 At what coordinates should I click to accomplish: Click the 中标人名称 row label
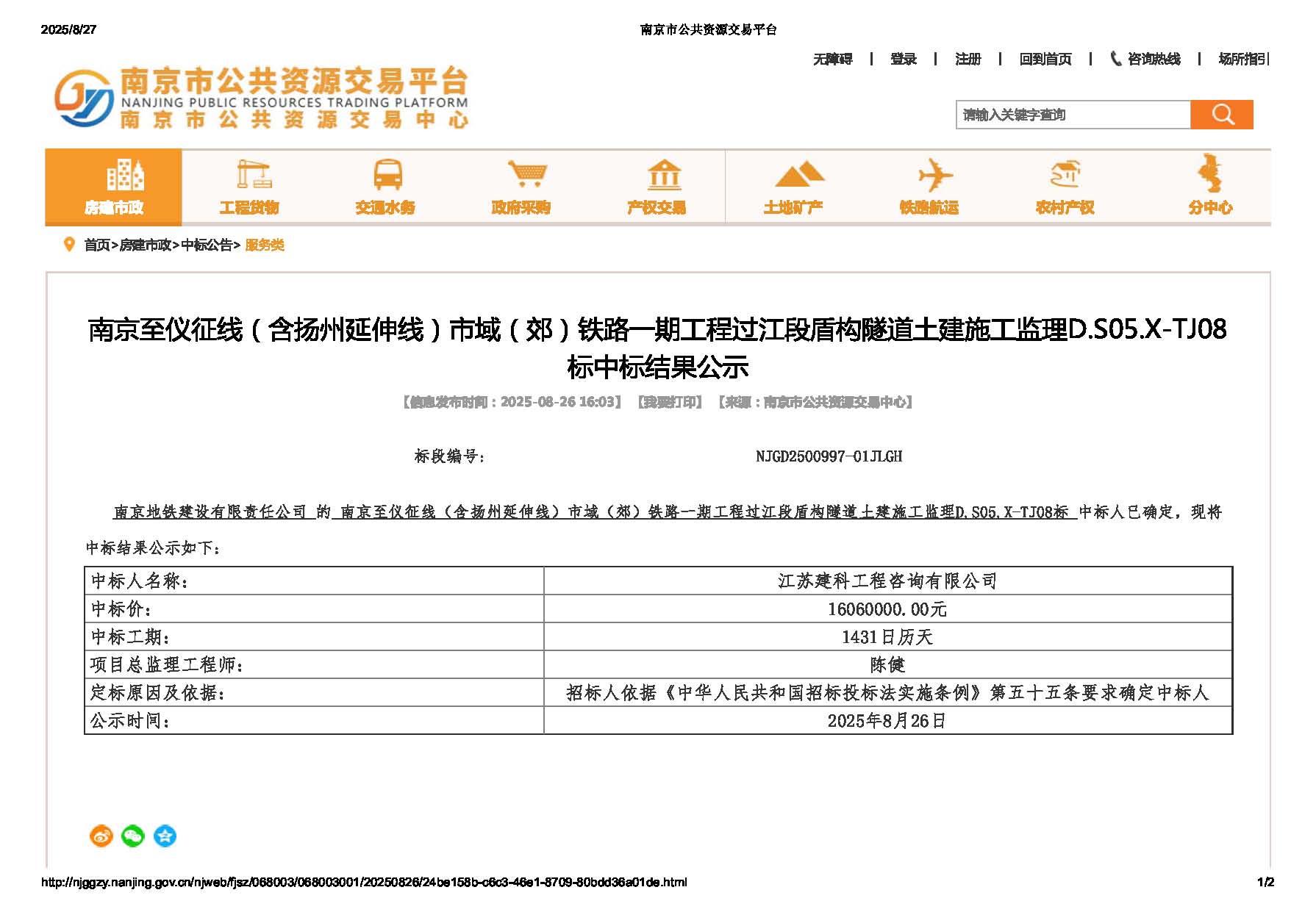140,581
